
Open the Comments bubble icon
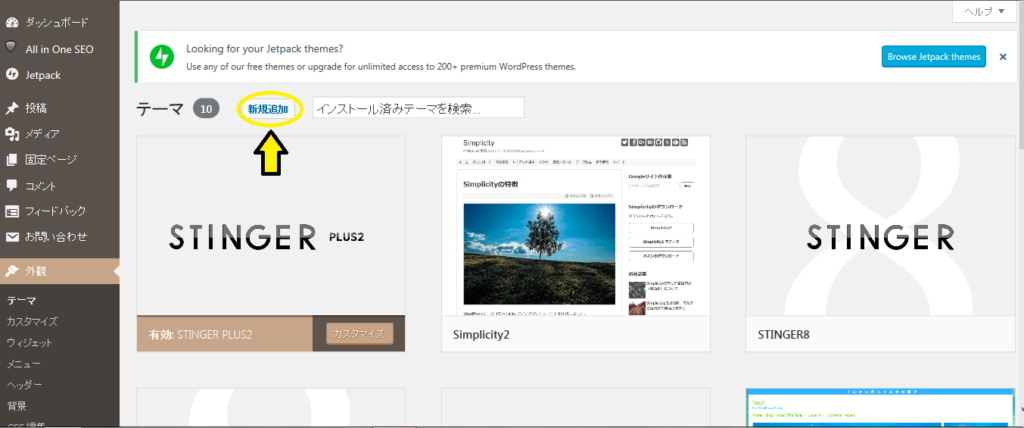(x=12, y=185)
